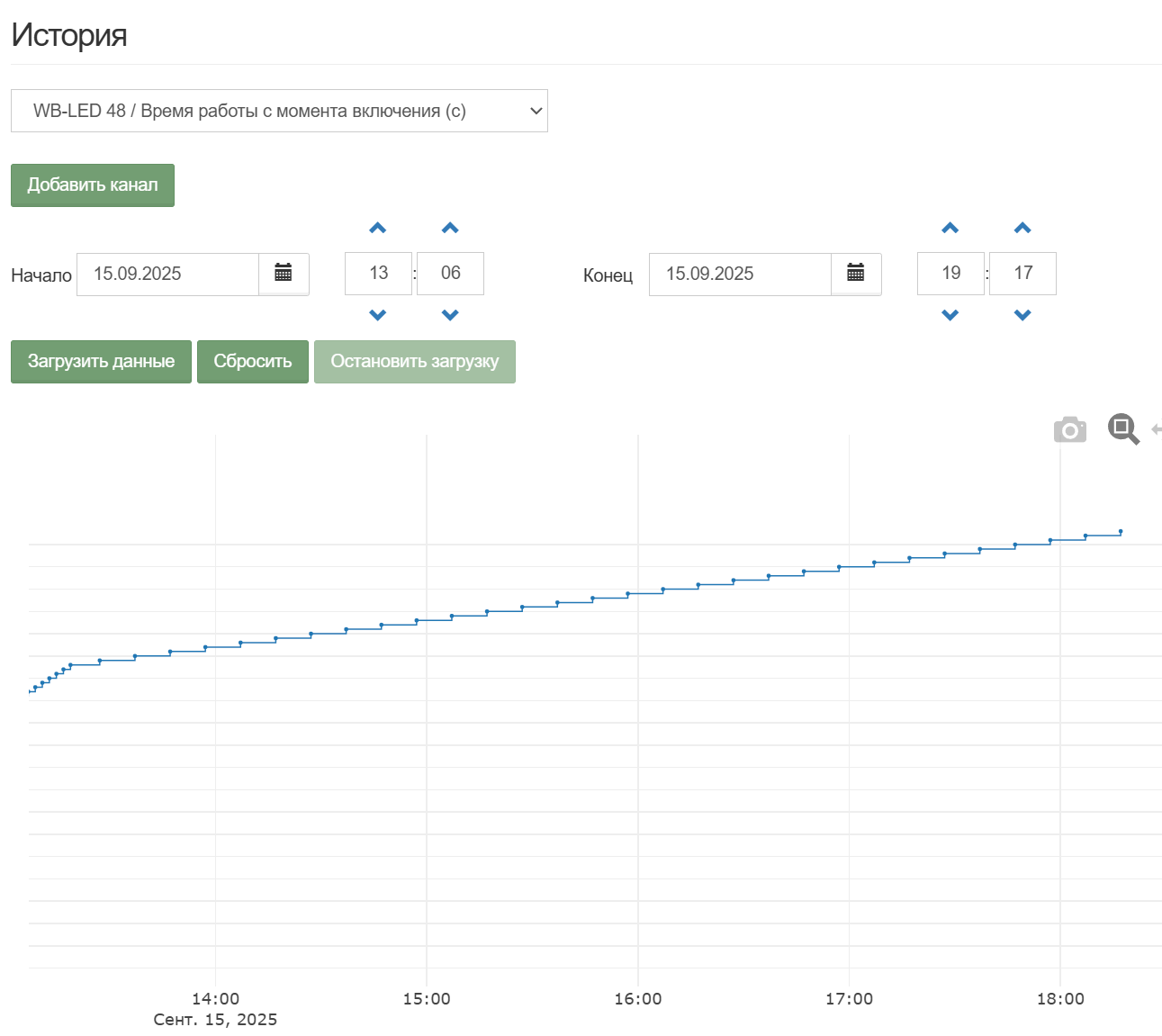Decrease the start hour with down arrow
Image resolution: width=1162 pixels, height=1036 pixels.
(378, 315)
